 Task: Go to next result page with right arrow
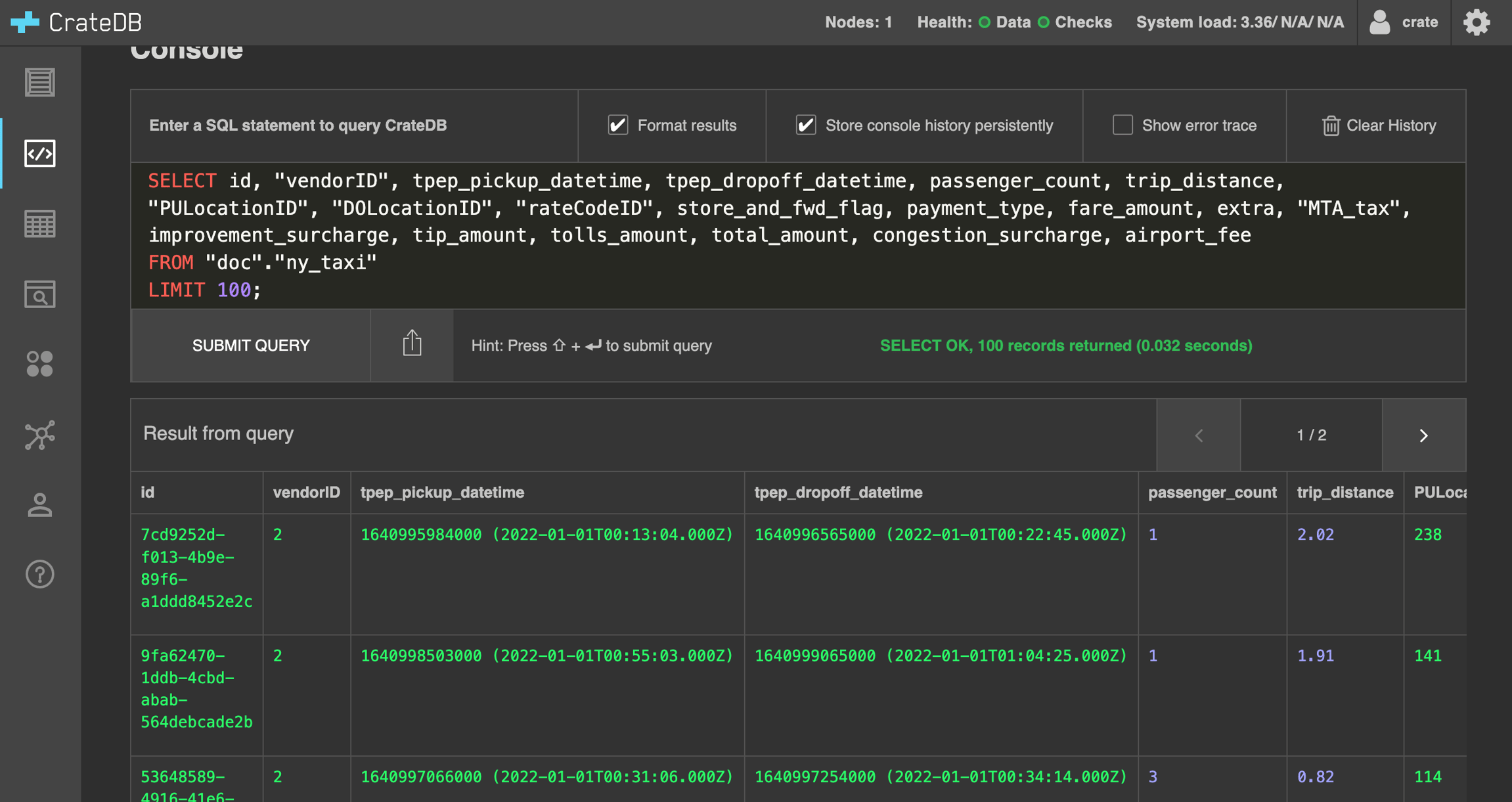coord(1424,435)
